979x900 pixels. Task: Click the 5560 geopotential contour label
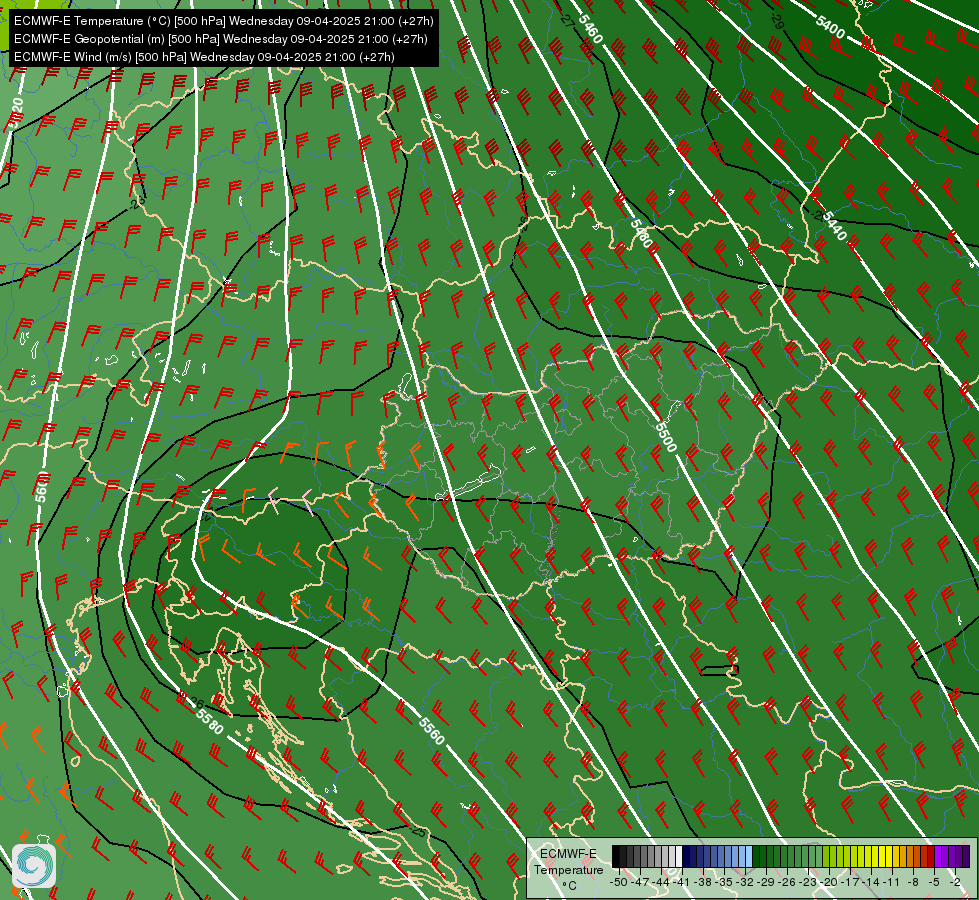432,730
